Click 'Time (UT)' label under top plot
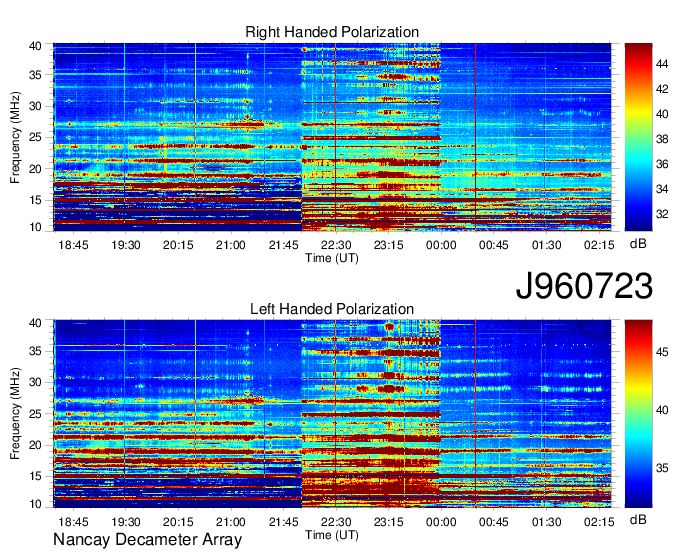680x552 pixels. click(332, 258)
